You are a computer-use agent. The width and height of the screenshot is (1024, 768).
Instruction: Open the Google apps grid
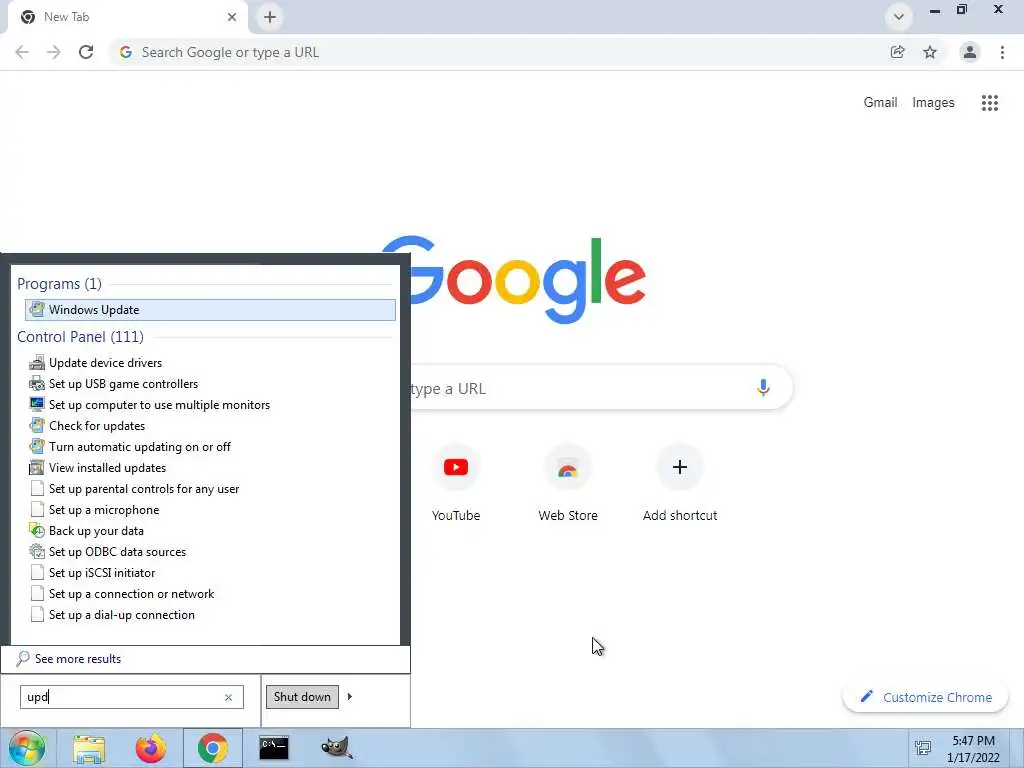pyautogui.click(x=989, y=103)
